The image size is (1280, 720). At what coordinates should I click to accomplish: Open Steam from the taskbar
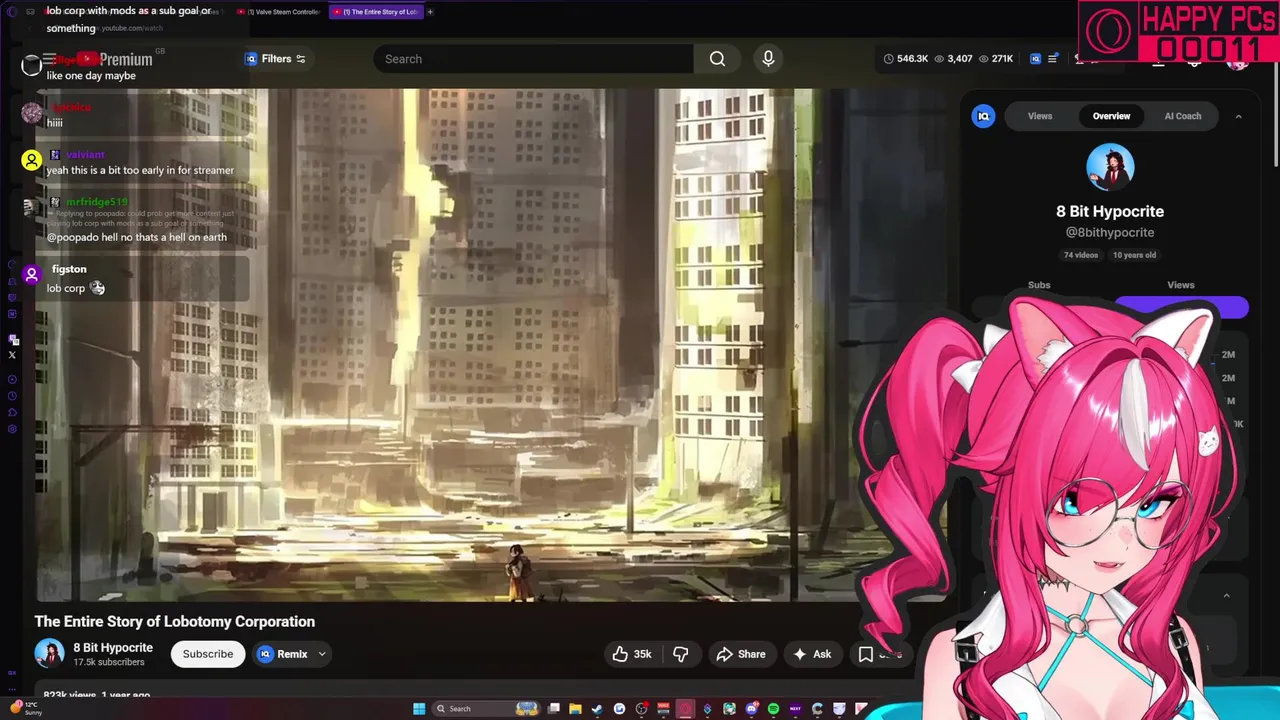(x=597, y=709)
